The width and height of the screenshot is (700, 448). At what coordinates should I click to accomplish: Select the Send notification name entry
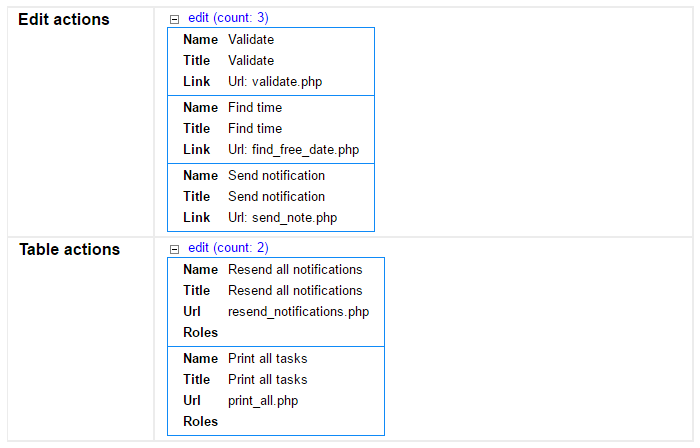tap(276, 175)
